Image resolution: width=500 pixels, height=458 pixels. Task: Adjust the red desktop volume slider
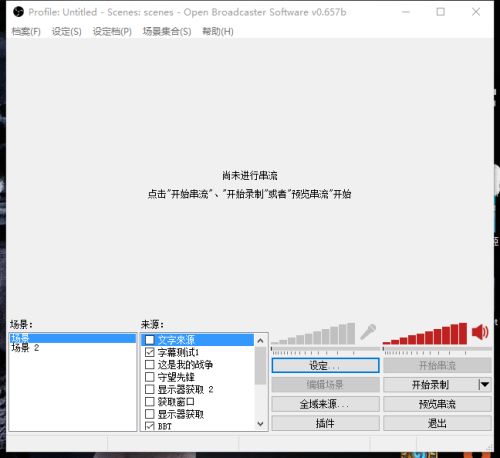[x=437, y=349]
